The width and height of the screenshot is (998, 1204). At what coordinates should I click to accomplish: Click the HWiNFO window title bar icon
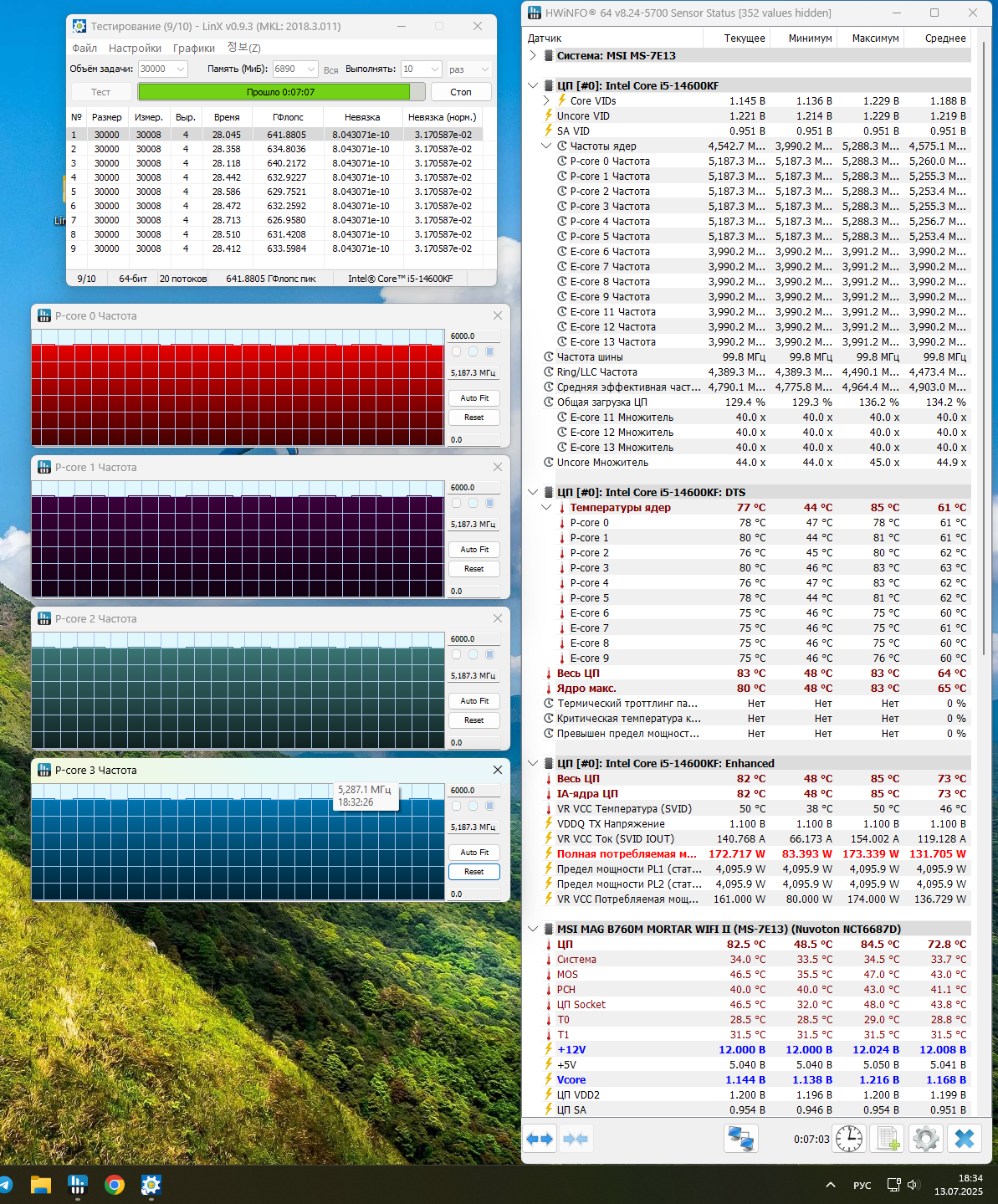point(534,13)
